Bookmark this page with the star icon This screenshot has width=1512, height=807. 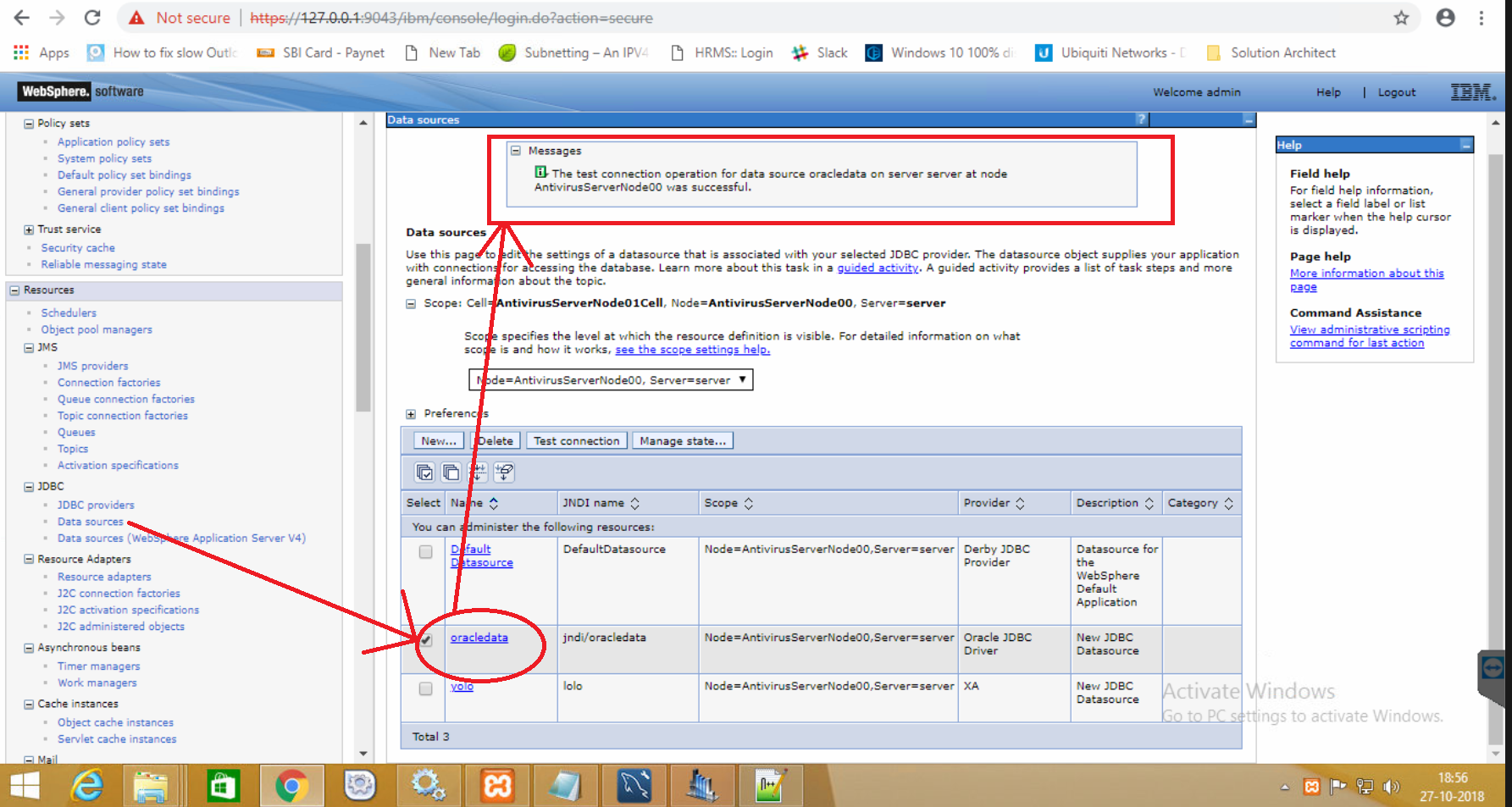(1401, 18)
